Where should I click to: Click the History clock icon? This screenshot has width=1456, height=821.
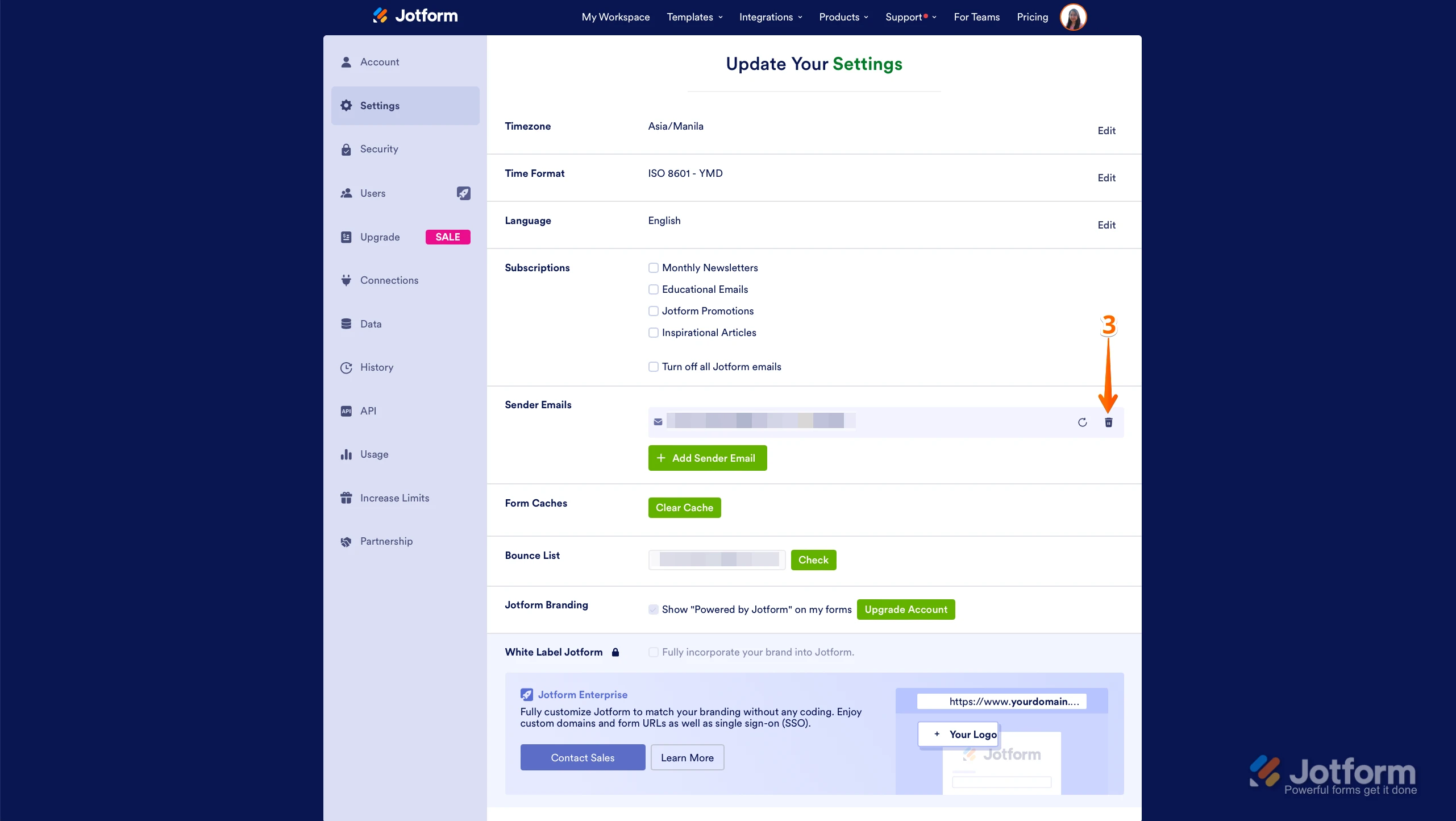tap(346, 368)
